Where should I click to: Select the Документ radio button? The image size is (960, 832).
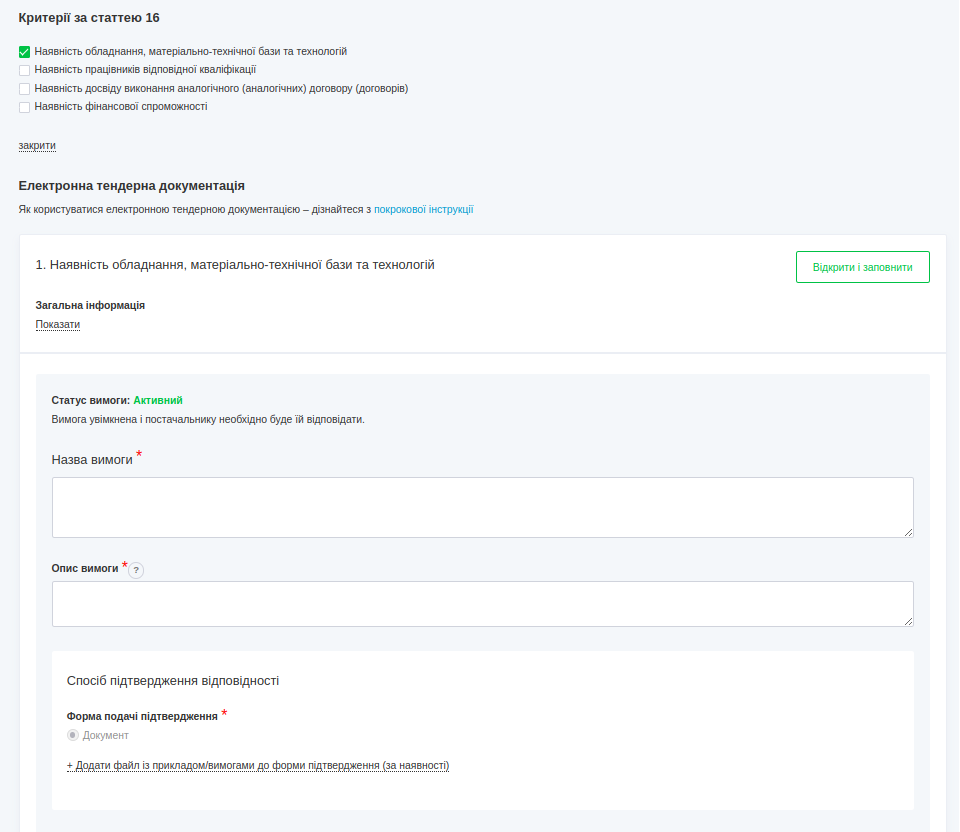[x=73, y=735]
